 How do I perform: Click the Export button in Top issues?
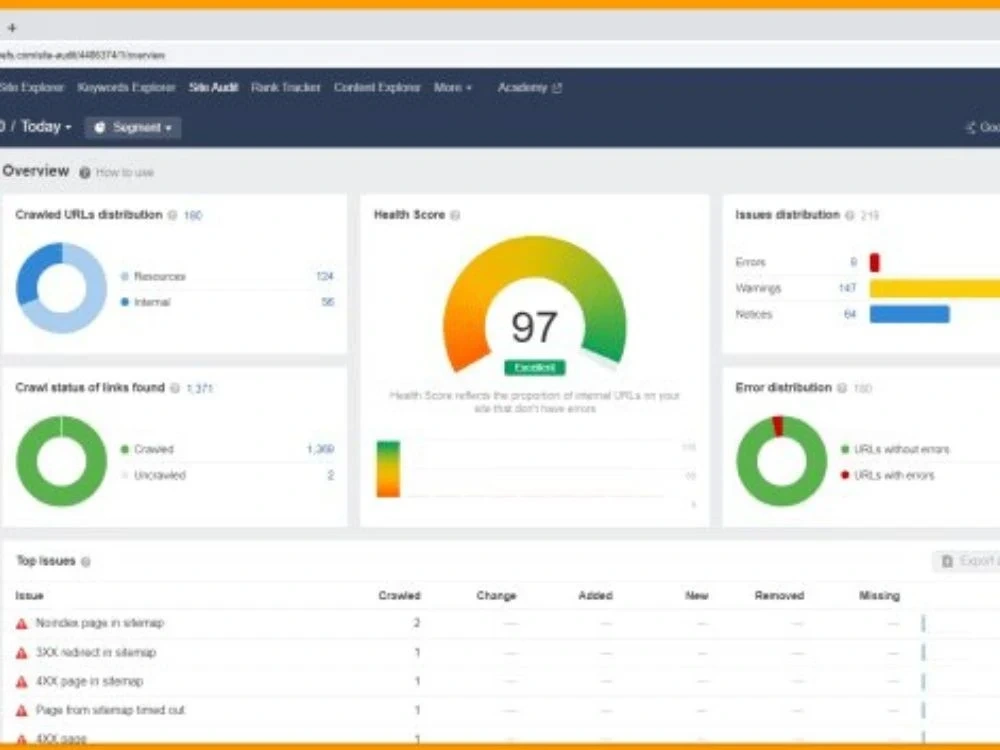tap(967, 561)
